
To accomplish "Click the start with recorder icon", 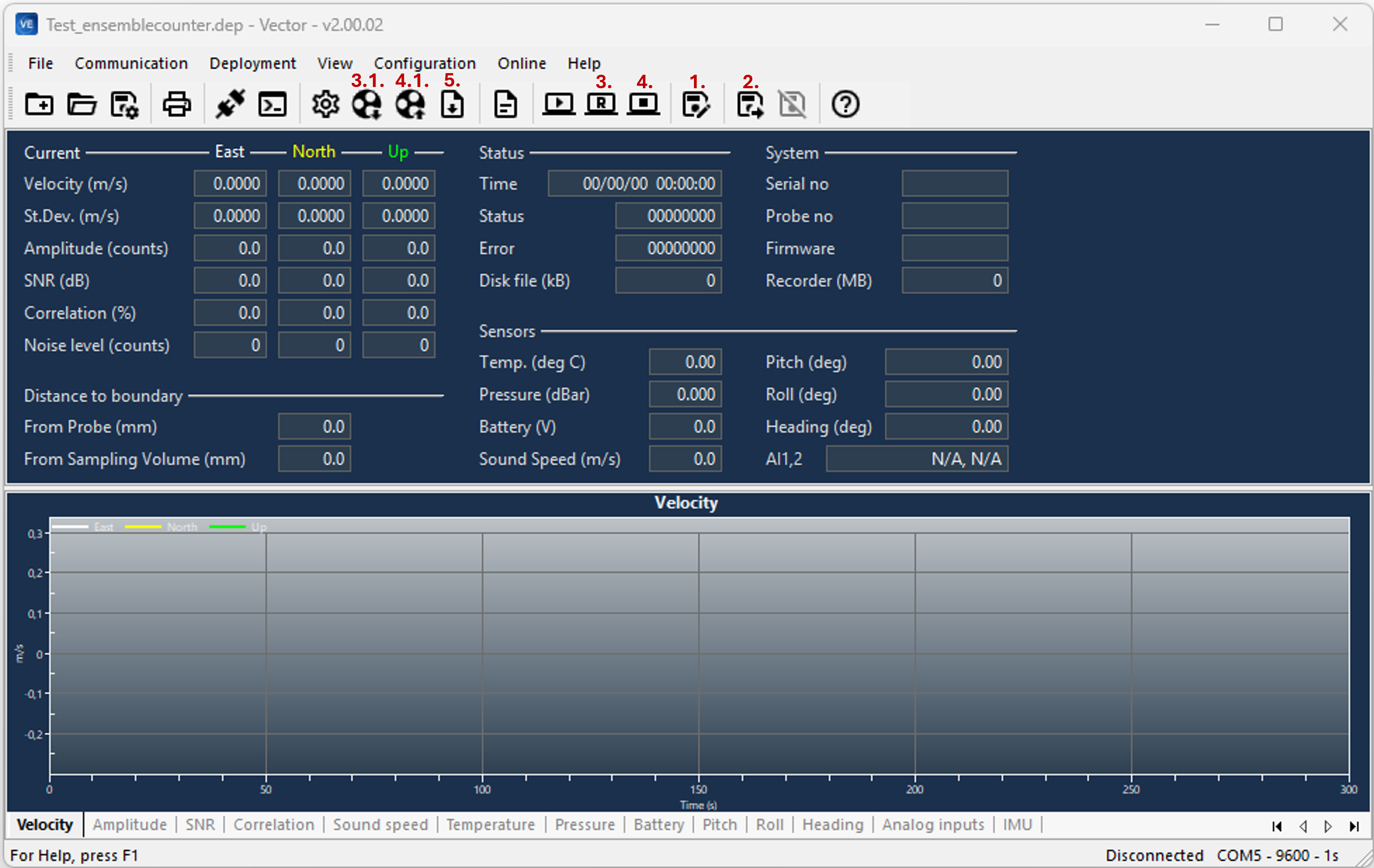I will pos(601,105).
